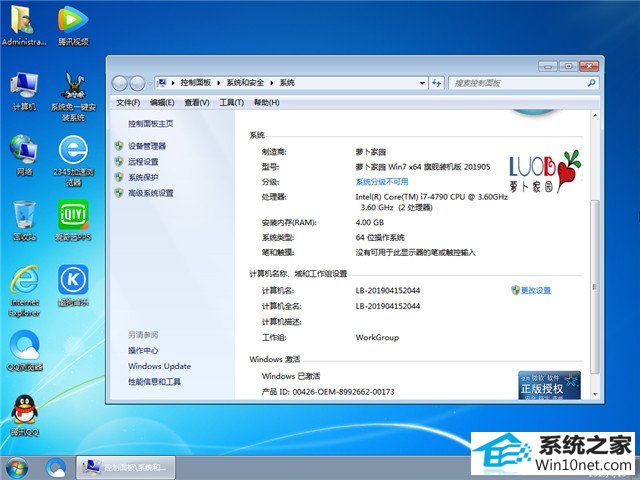Click the 系统分级不可用 rating link

pyautogui.click(x=382, y=182)
